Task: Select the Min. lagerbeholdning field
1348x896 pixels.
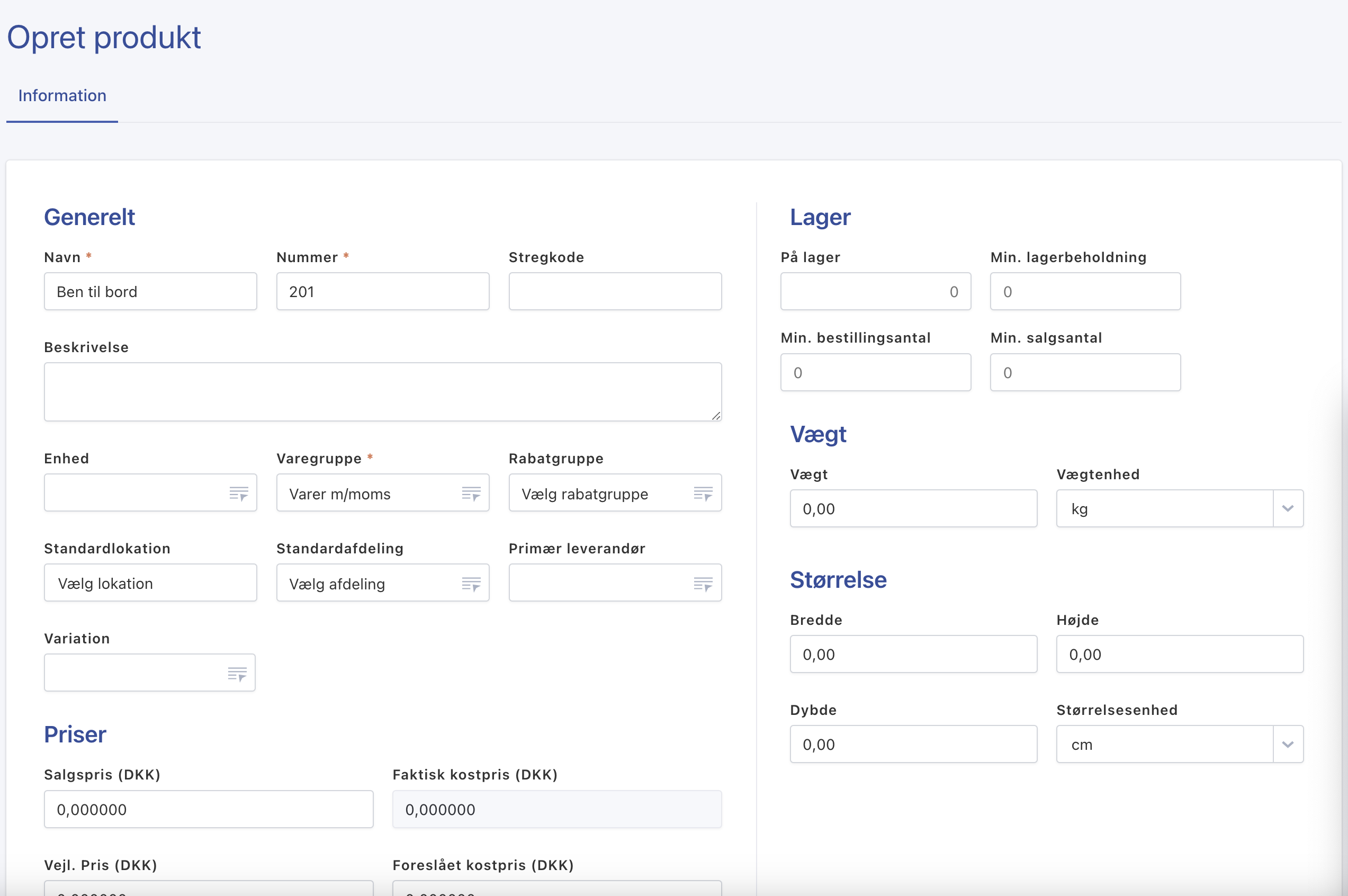Action: [x=1085, y=291]
